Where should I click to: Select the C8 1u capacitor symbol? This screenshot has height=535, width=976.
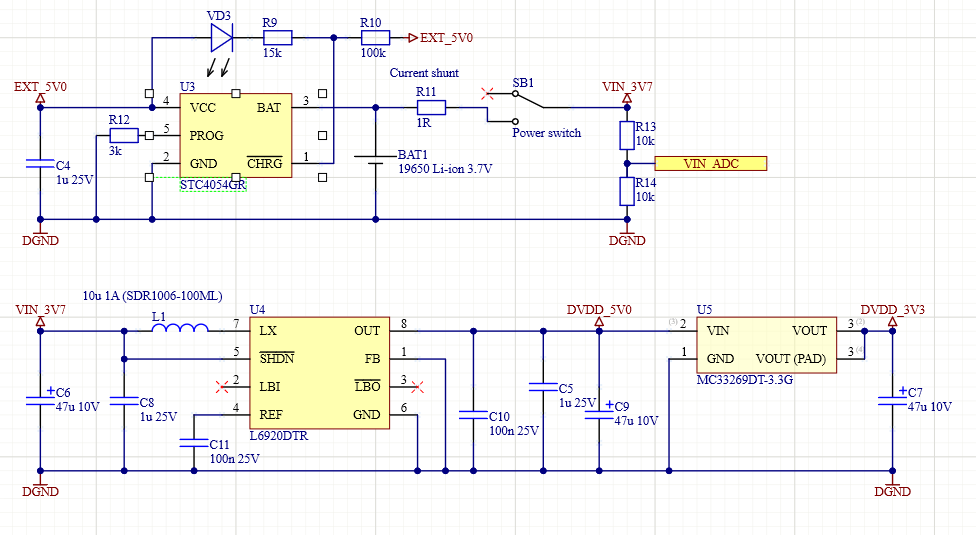point(124,401)
